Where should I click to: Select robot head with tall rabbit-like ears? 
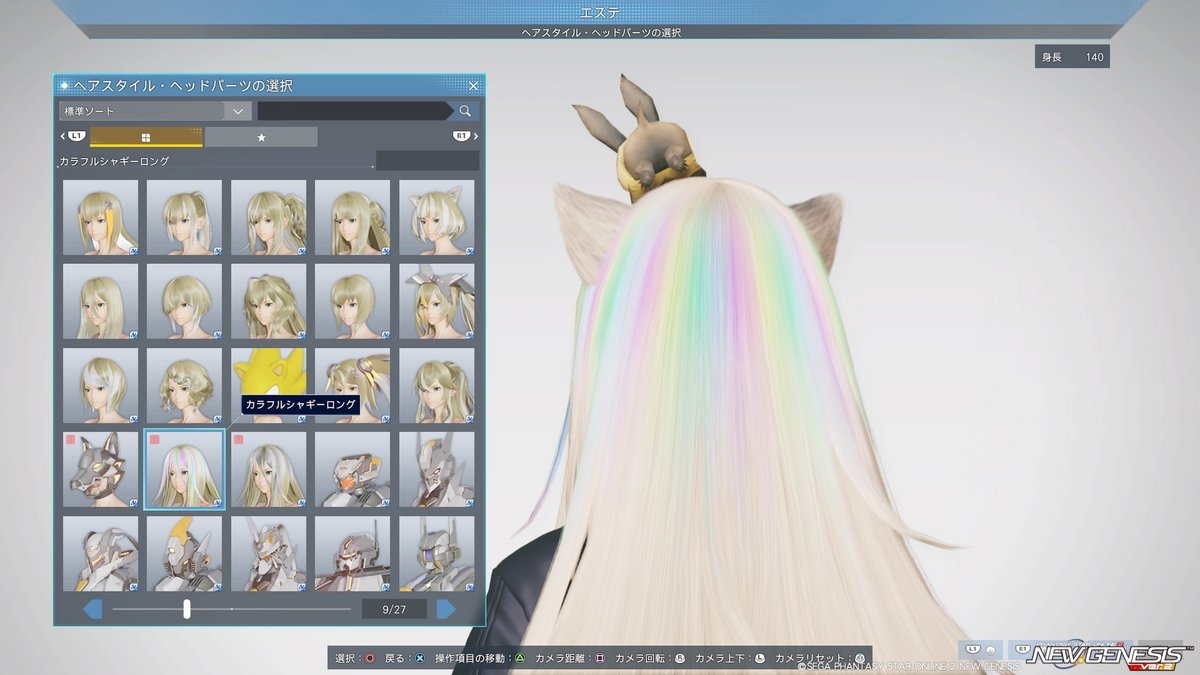pyautogui.click(x=436, y=470)
